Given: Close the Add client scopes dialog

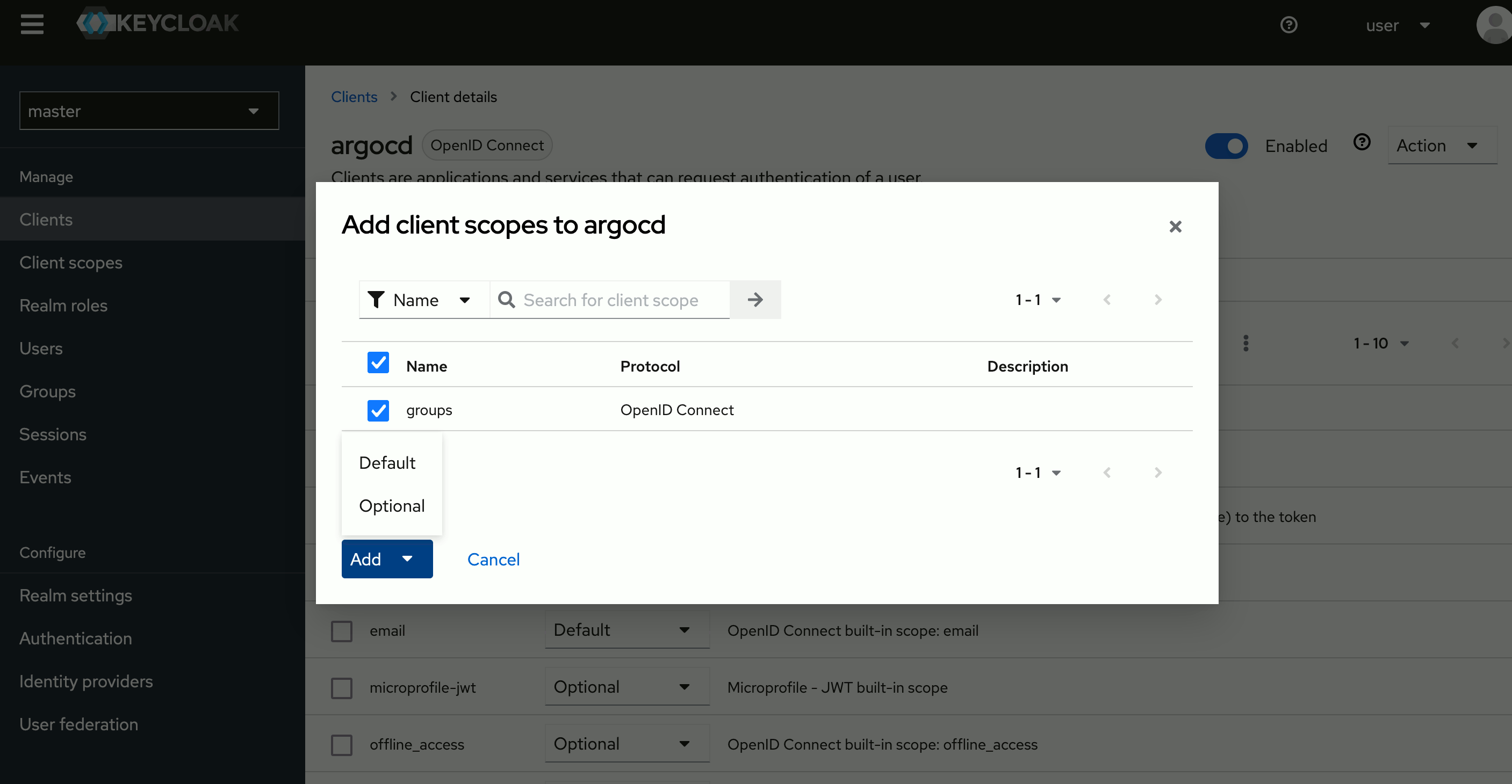Looking at the screenshot, I should tap(1175, 227).
